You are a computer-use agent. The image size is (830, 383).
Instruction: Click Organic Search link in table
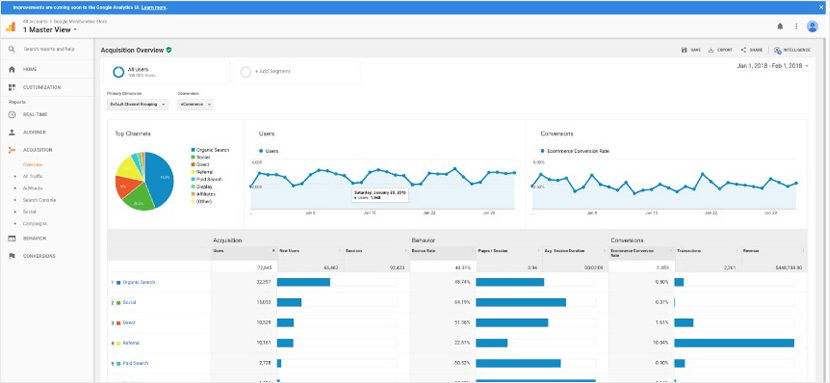coord(139,282)
